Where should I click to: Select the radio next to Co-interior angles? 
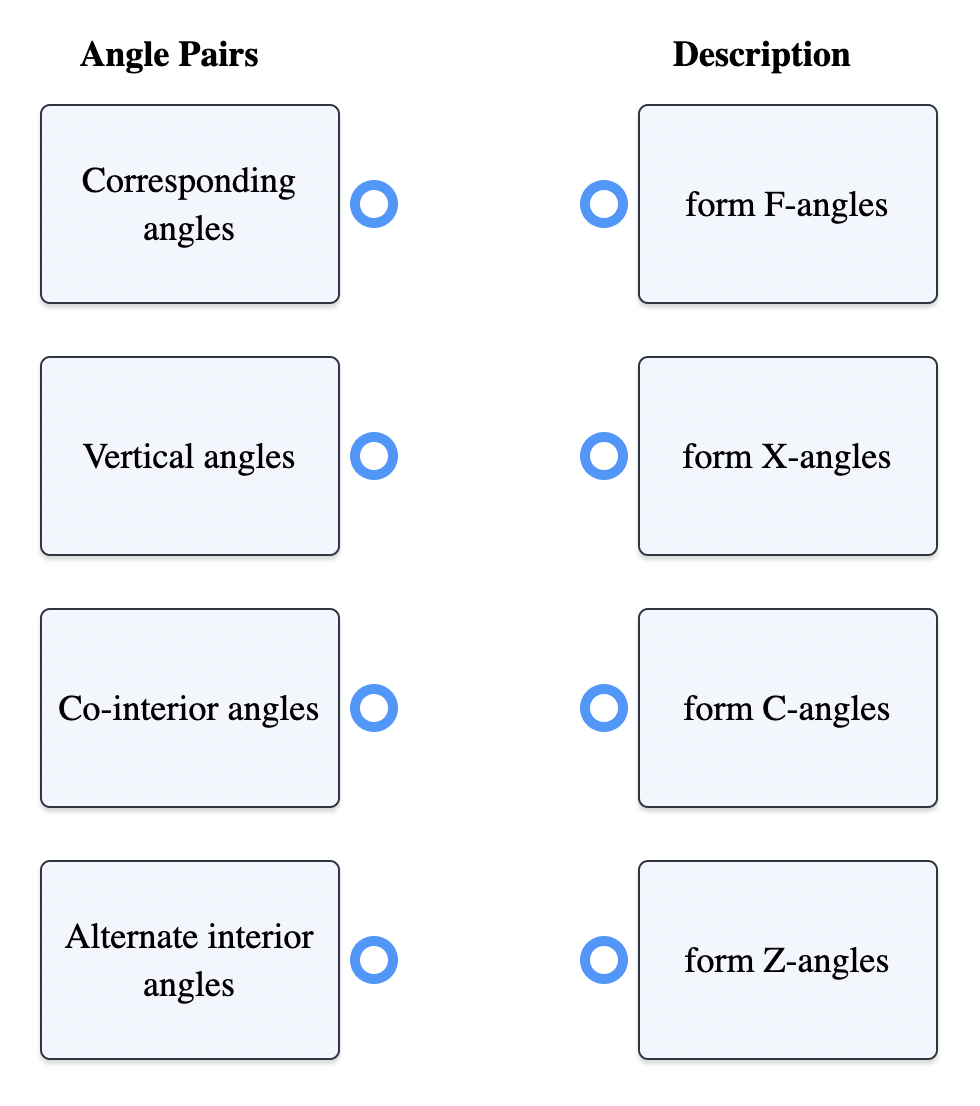click(x=373, y=708)
